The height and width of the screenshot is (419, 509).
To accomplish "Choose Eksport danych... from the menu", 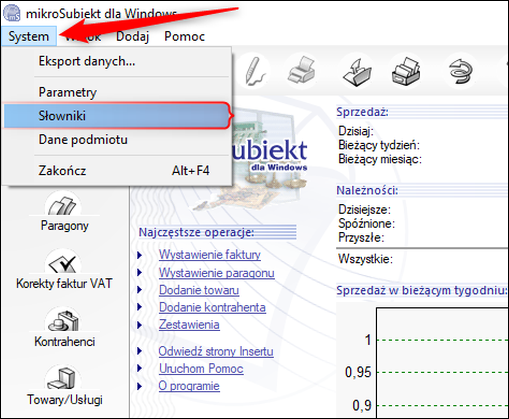I will coord(116,61).
